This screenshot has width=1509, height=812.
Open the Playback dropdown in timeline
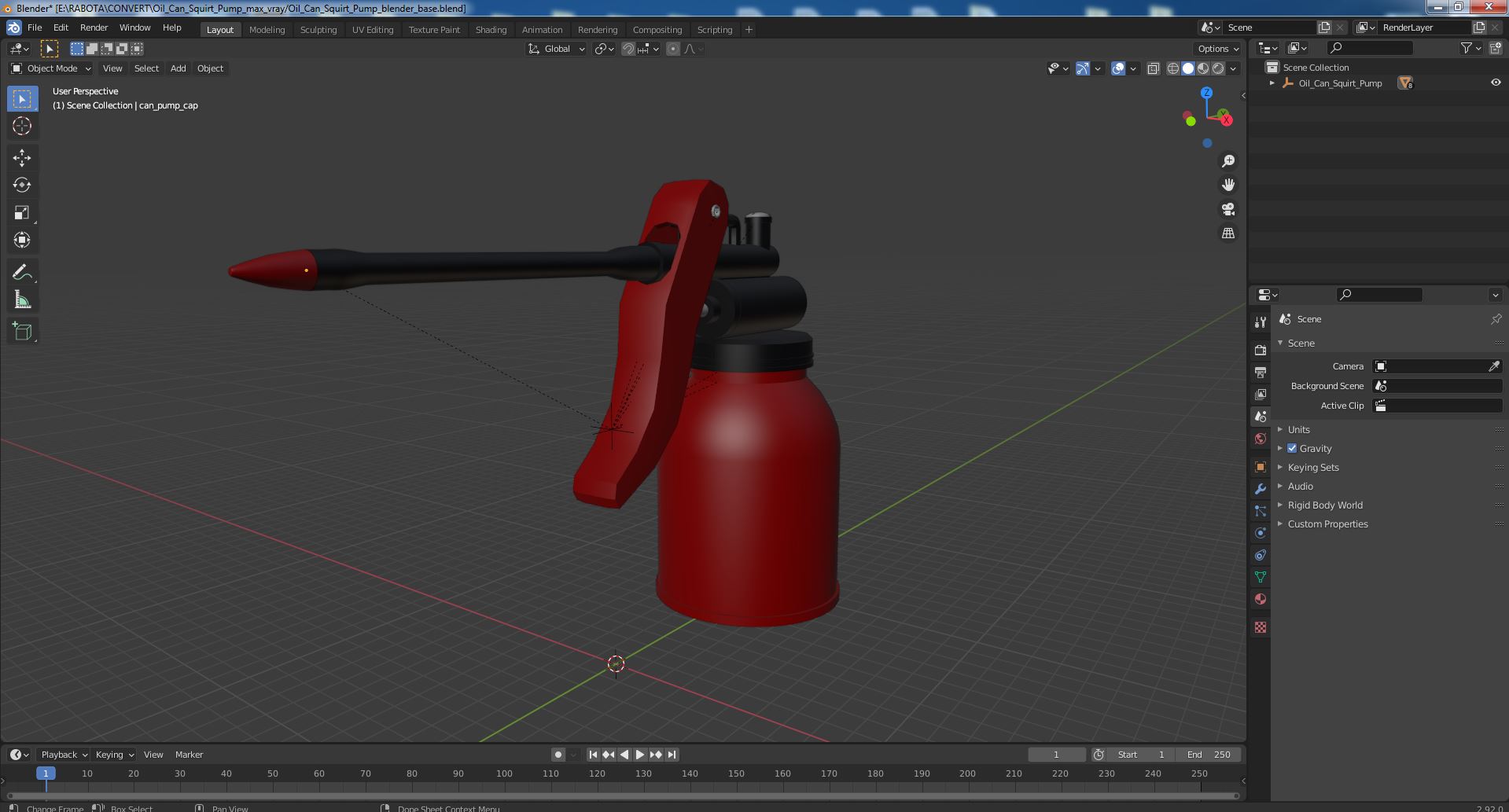coord(64,755)
